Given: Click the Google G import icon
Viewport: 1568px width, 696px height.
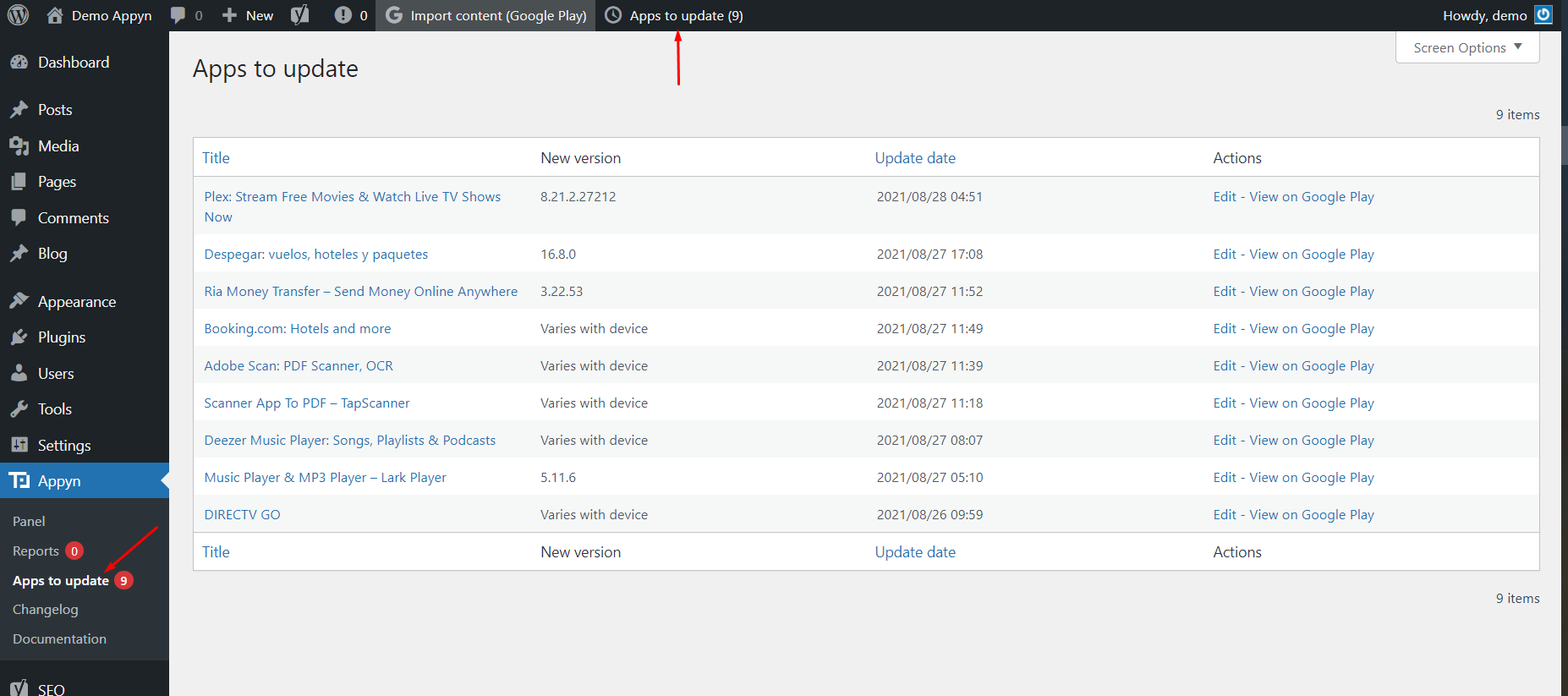Looking at the screenshot, I should [393, 15].
